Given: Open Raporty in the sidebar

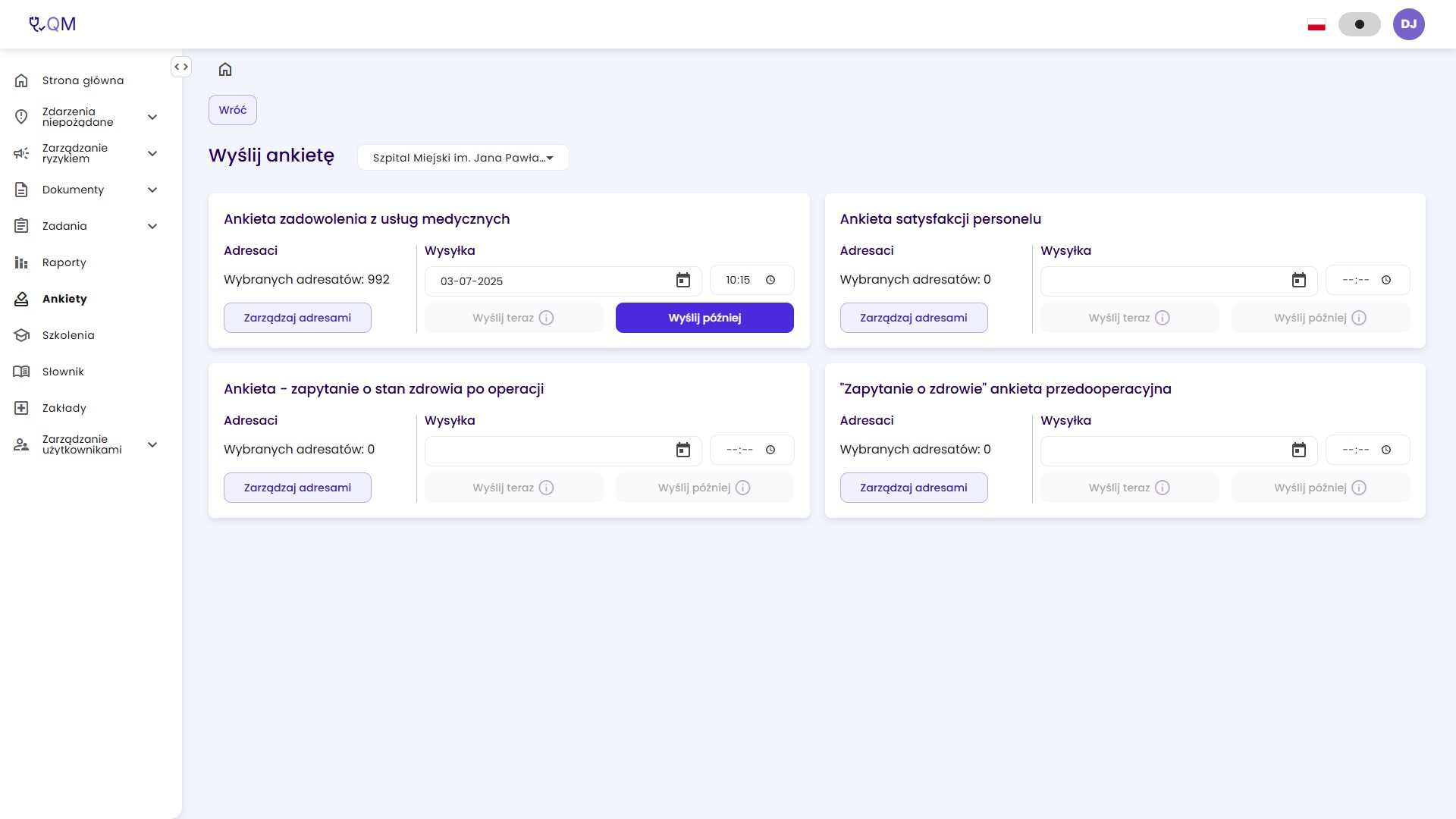Looking at the screenshot, I should coord(64,262).
